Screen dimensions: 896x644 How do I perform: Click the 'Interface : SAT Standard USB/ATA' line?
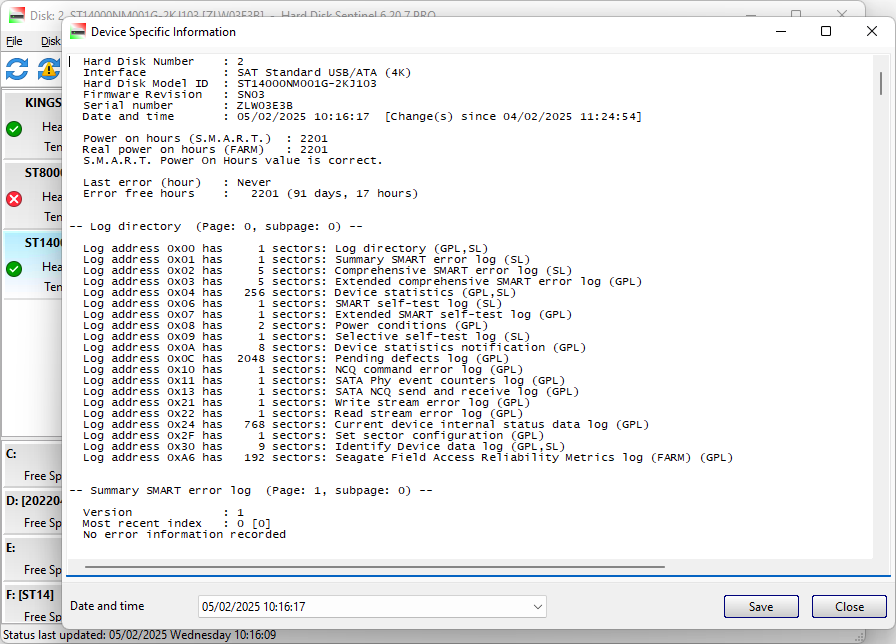click(247, 73)
